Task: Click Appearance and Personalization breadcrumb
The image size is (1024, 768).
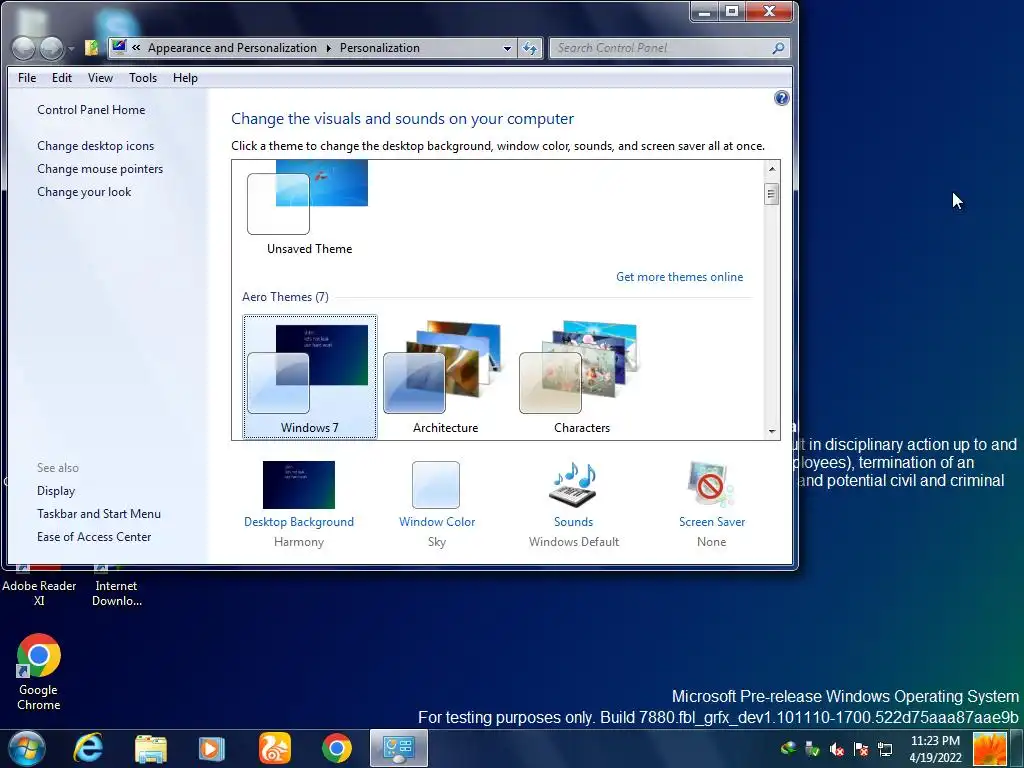Action: click(232, 48)
